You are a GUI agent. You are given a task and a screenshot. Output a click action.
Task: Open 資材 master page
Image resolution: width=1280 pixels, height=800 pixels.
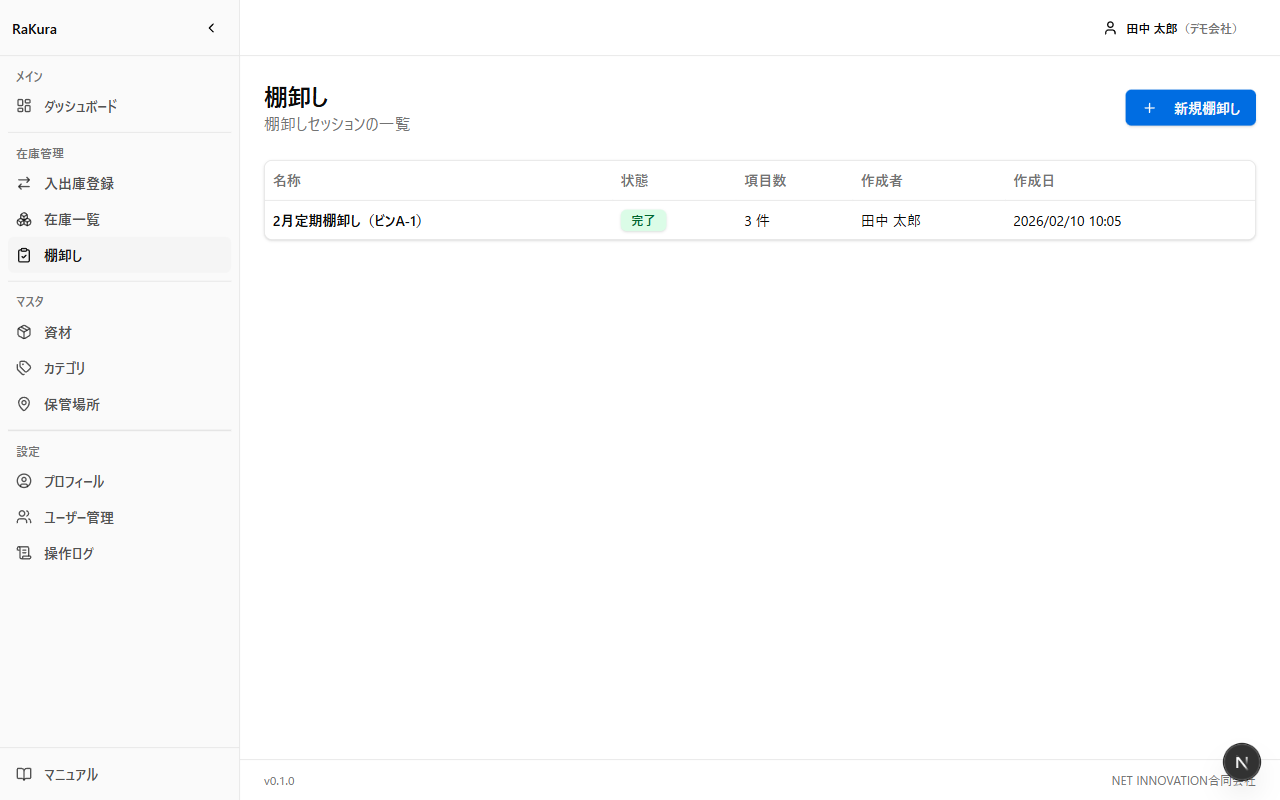[119, 333]
